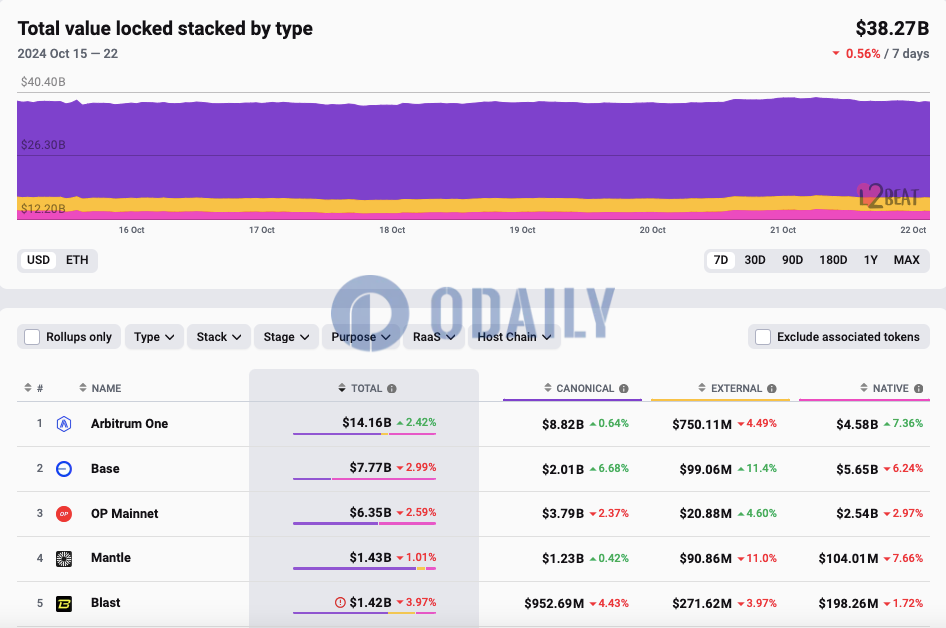Click the info icon beside TOTAL header
Viewport: 946px width, 628px height.
(x=392, y=389)
